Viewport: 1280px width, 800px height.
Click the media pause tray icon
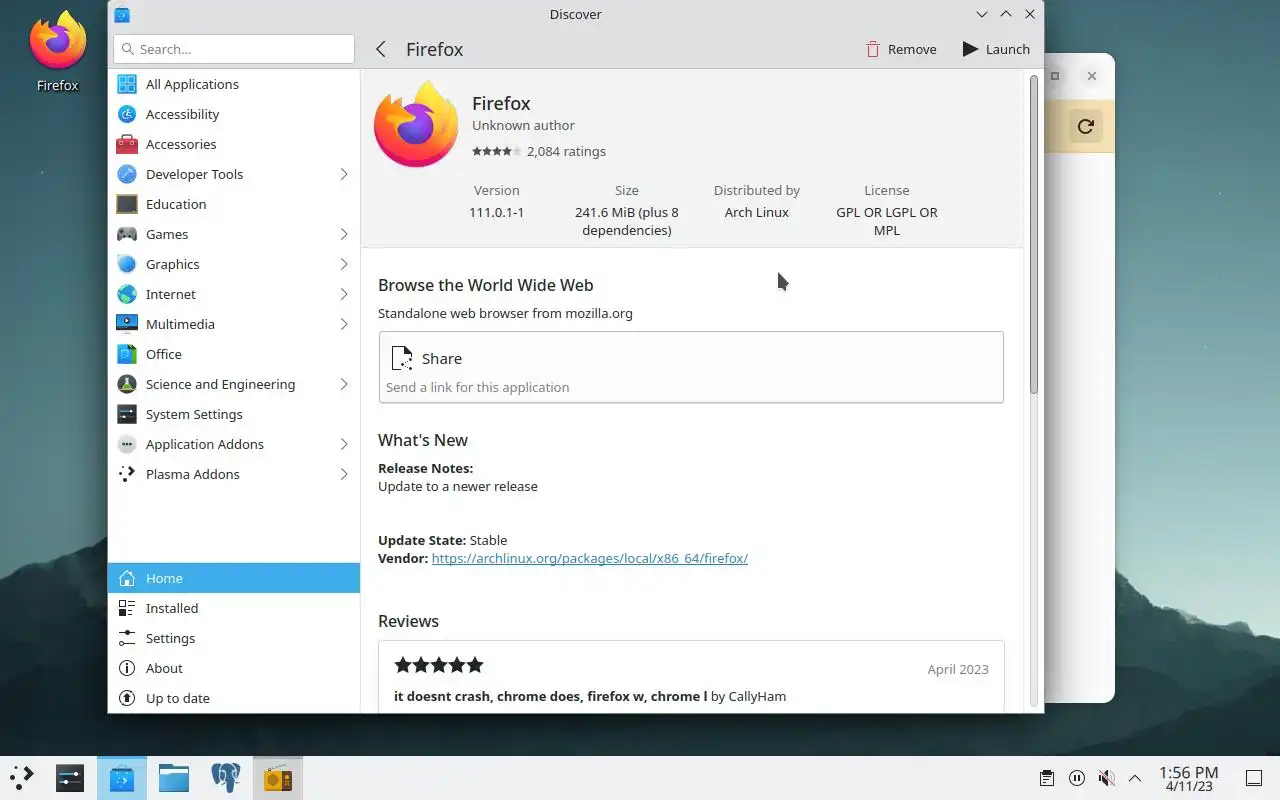coord(1076,778)
